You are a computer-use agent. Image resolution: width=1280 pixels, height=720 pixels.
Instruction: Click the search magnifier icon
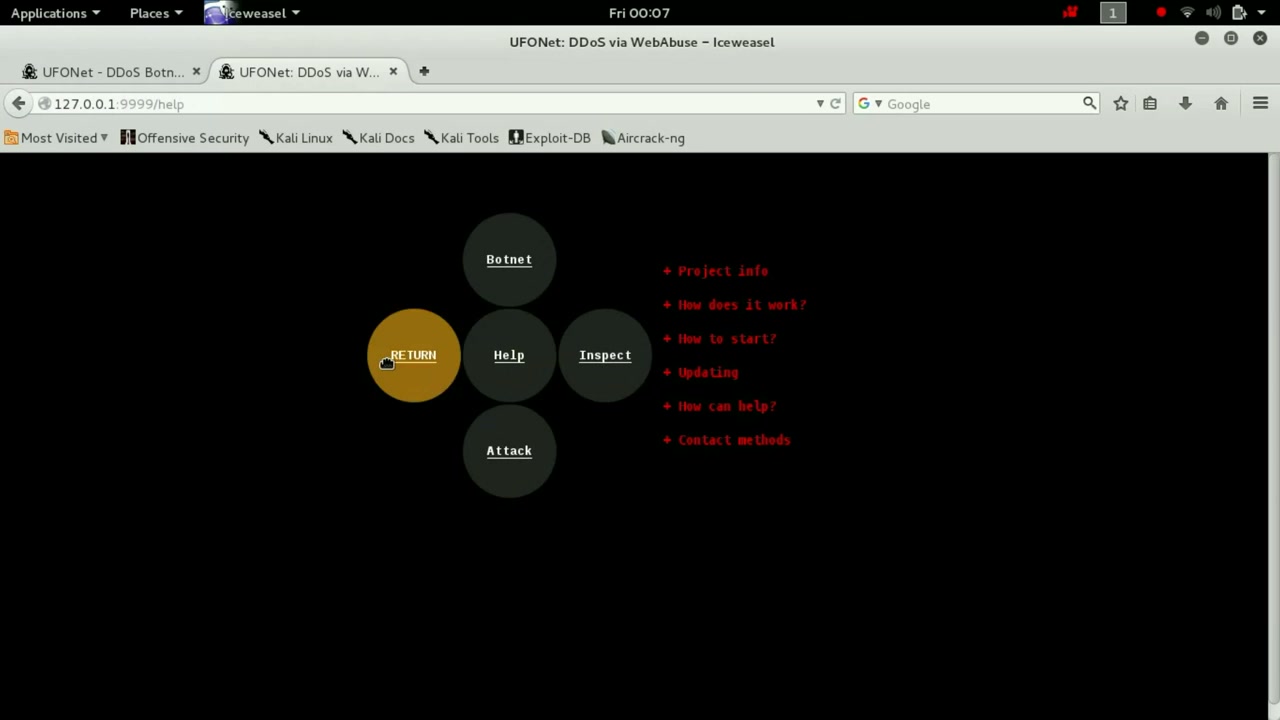tap(1089, 103)
